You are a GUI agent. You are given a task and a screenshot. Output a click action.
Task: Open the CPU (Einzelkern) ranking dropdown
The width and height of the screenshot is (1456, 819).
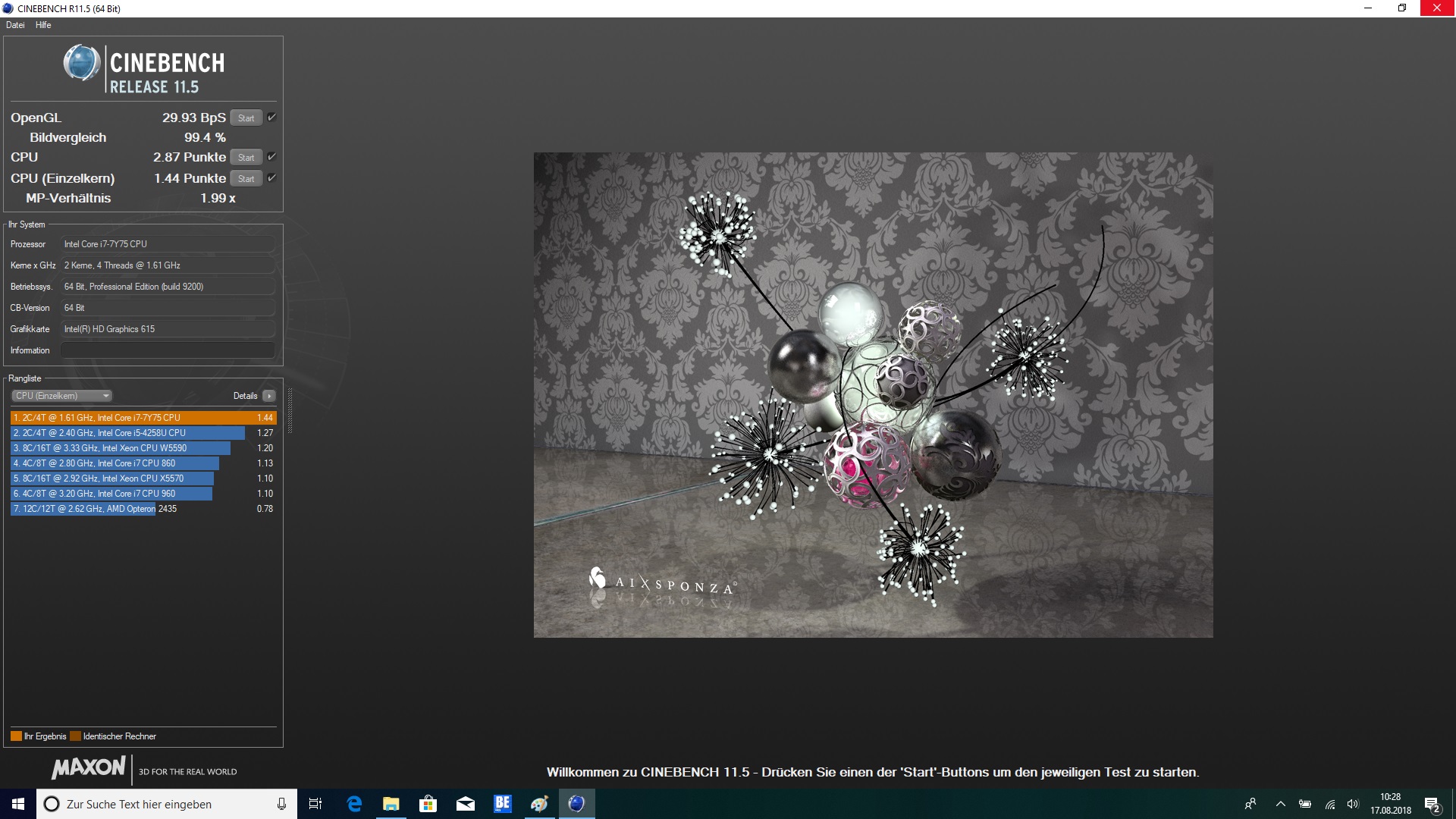tap(62, 396)
